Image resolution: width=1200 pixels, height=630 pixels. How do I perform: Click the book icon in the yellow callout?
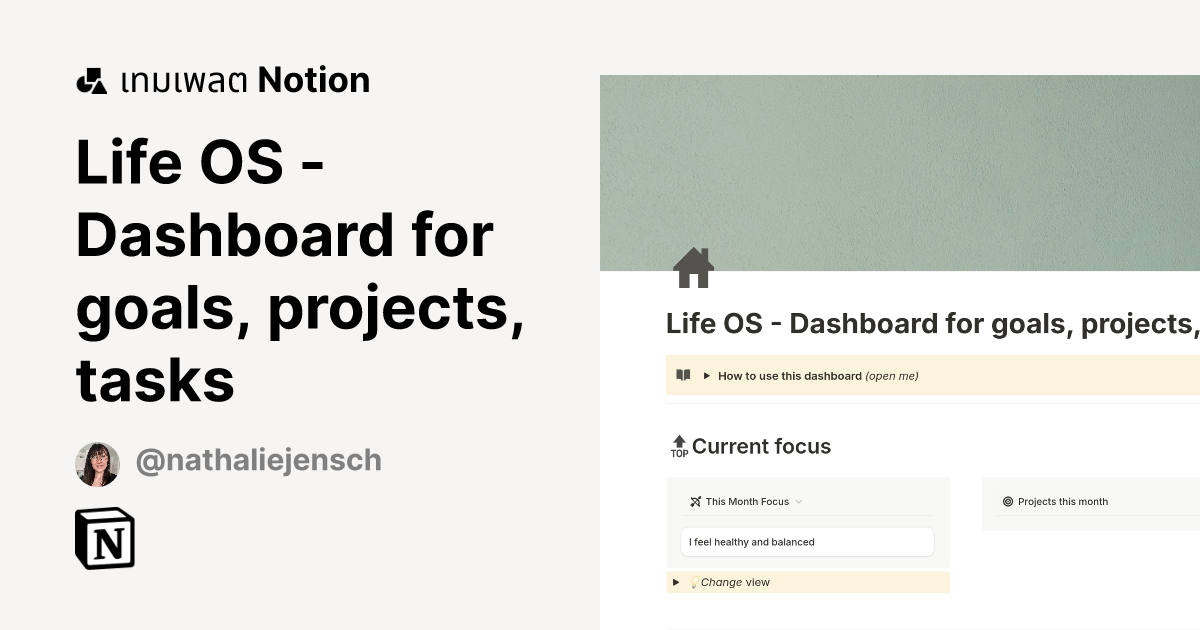pos(683,375)
